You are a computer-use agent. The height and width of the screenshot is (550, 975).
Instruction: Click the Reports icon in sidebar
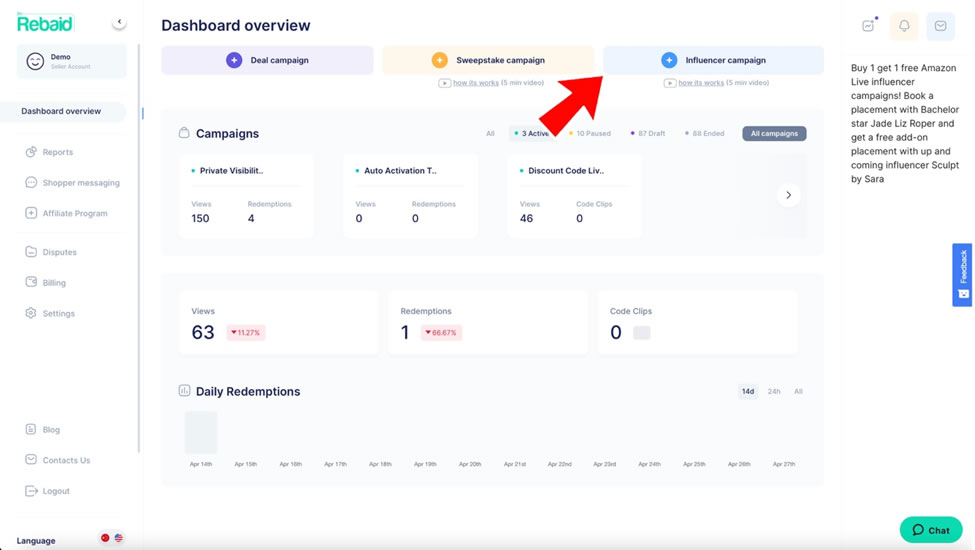[x=30, y=152]
